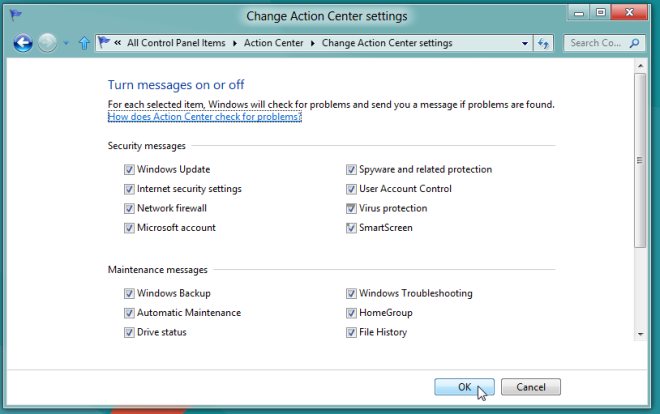660x414 pixels.
Task: Click the Action Center flag in title bar
Action: (x=16, y=16)
